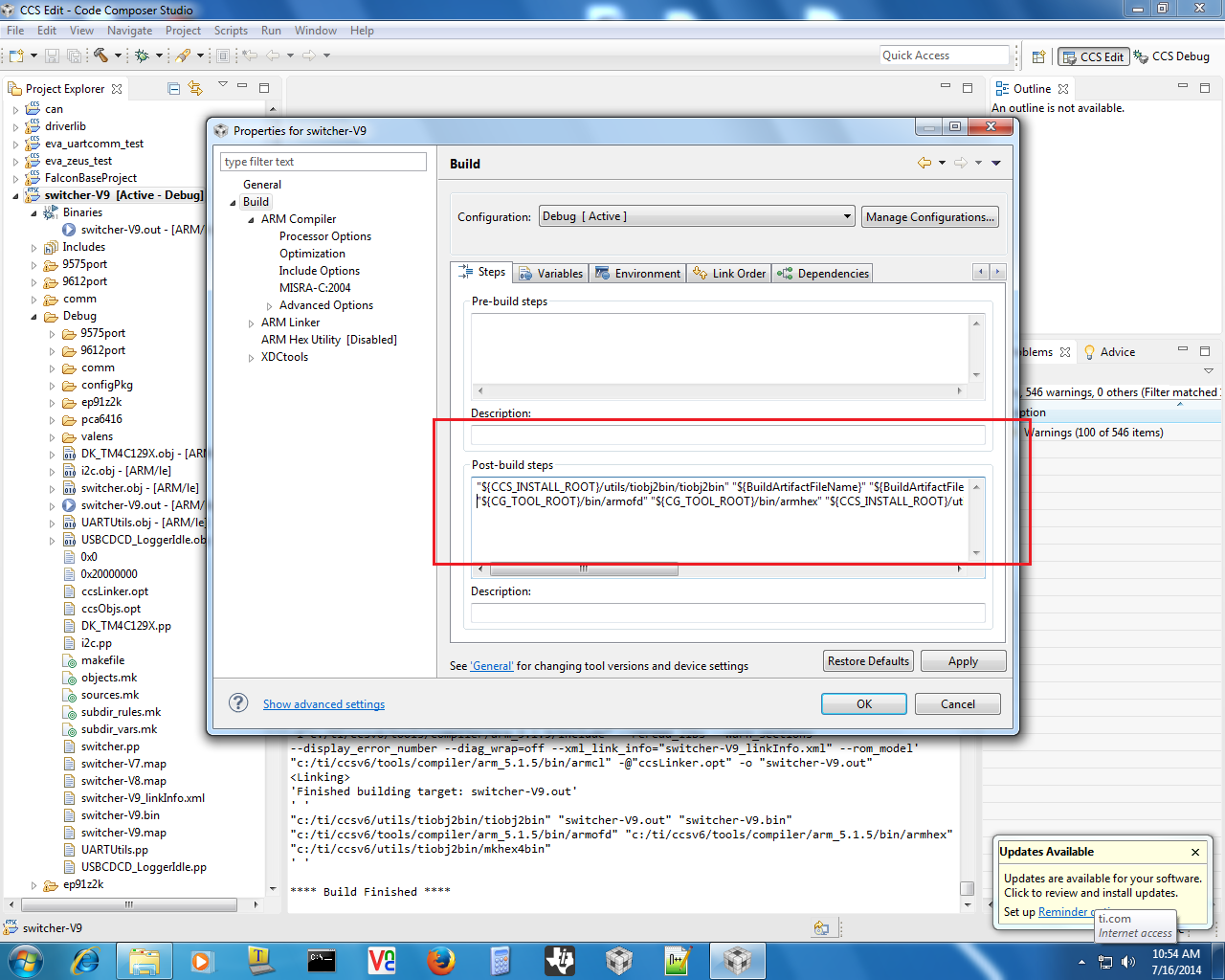Viewport: 1225px width, 980px height.
Task: Open the File menu
Action: pyautogui.click(x=15, y=31)
